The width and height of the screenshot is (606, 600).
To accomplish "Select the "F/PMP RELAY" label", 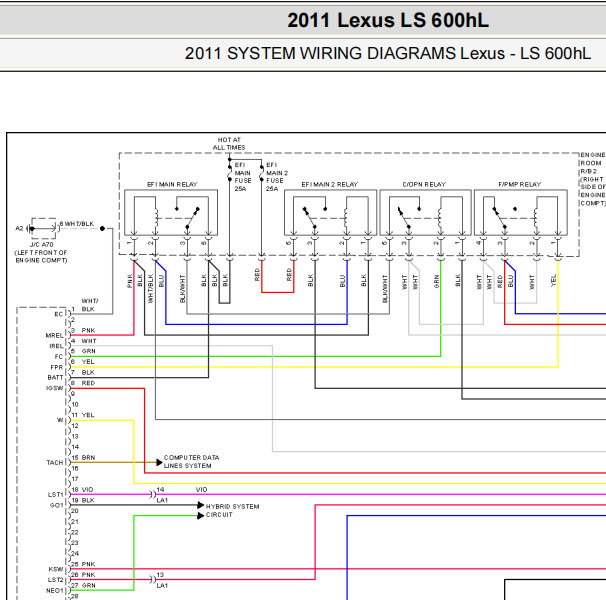I will (519, 184).
